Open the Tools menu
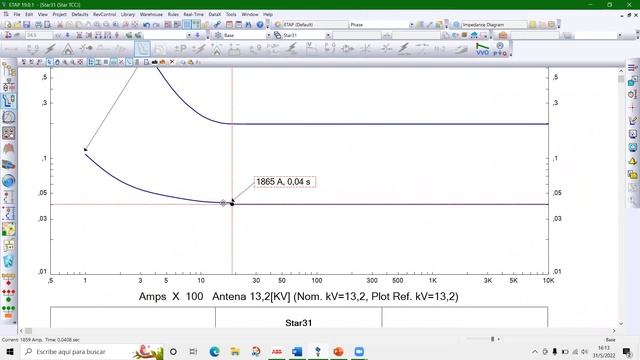 [x=231, y=14]
